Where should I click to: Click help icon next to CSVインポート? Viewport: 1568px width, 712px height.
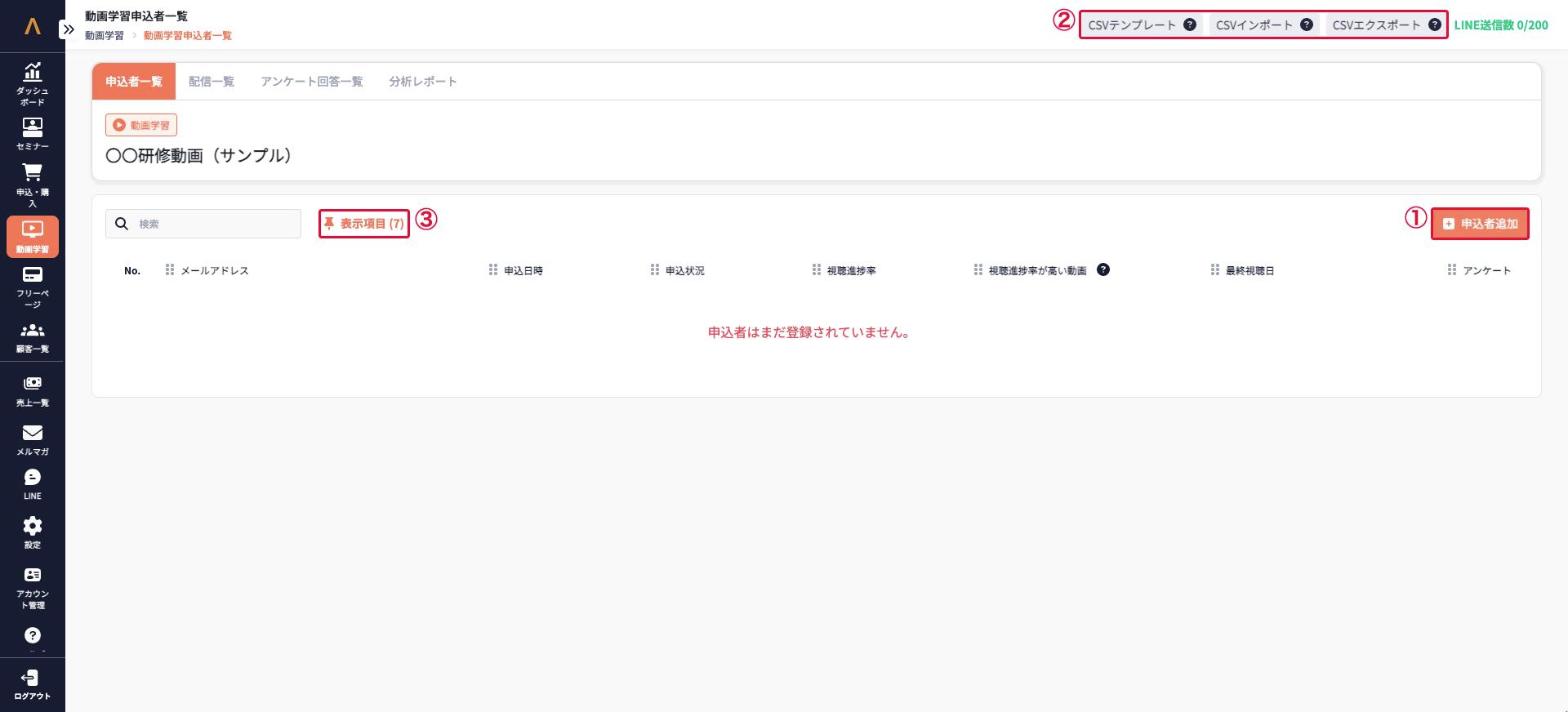pos(1306,25)
